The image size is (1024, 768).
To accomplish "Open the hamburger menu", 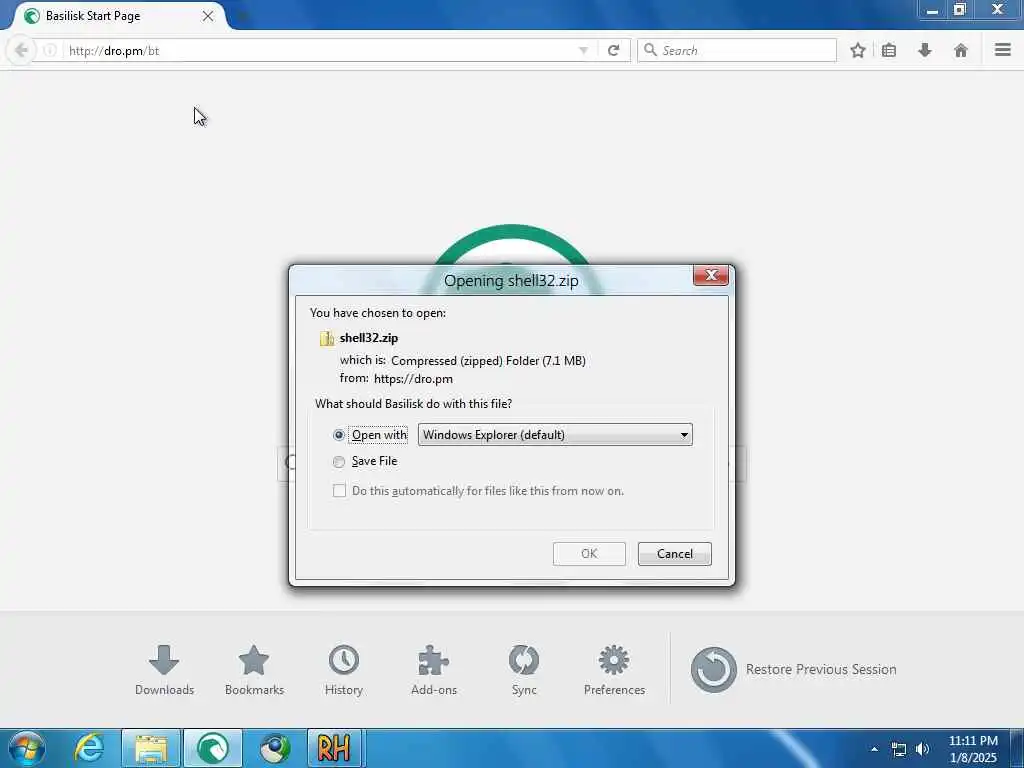I will (1003, 50).
